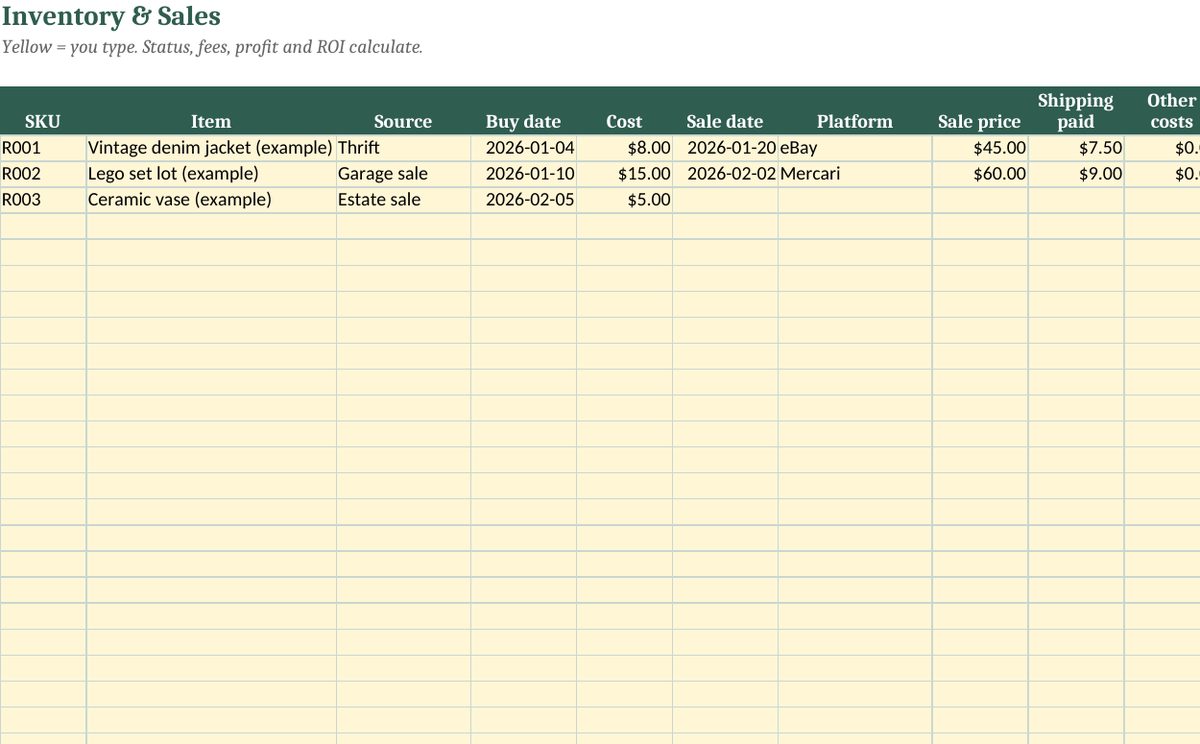
Task: Select the Vintage denim jacket item cell
Action: point(211,148)
